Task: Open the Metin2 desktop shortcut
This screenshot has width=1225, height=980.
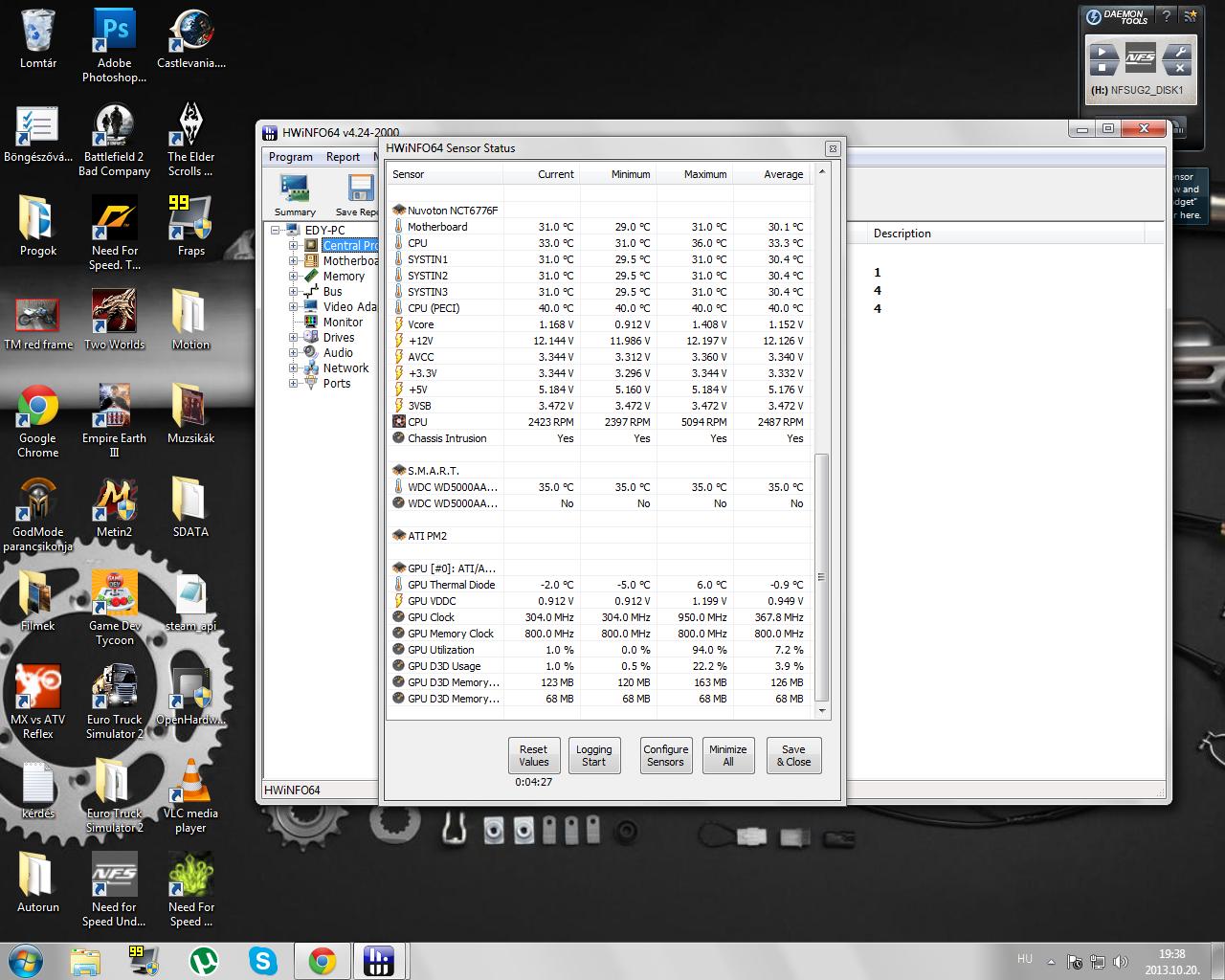Action: pyautogui.click(x=114, y=508)
